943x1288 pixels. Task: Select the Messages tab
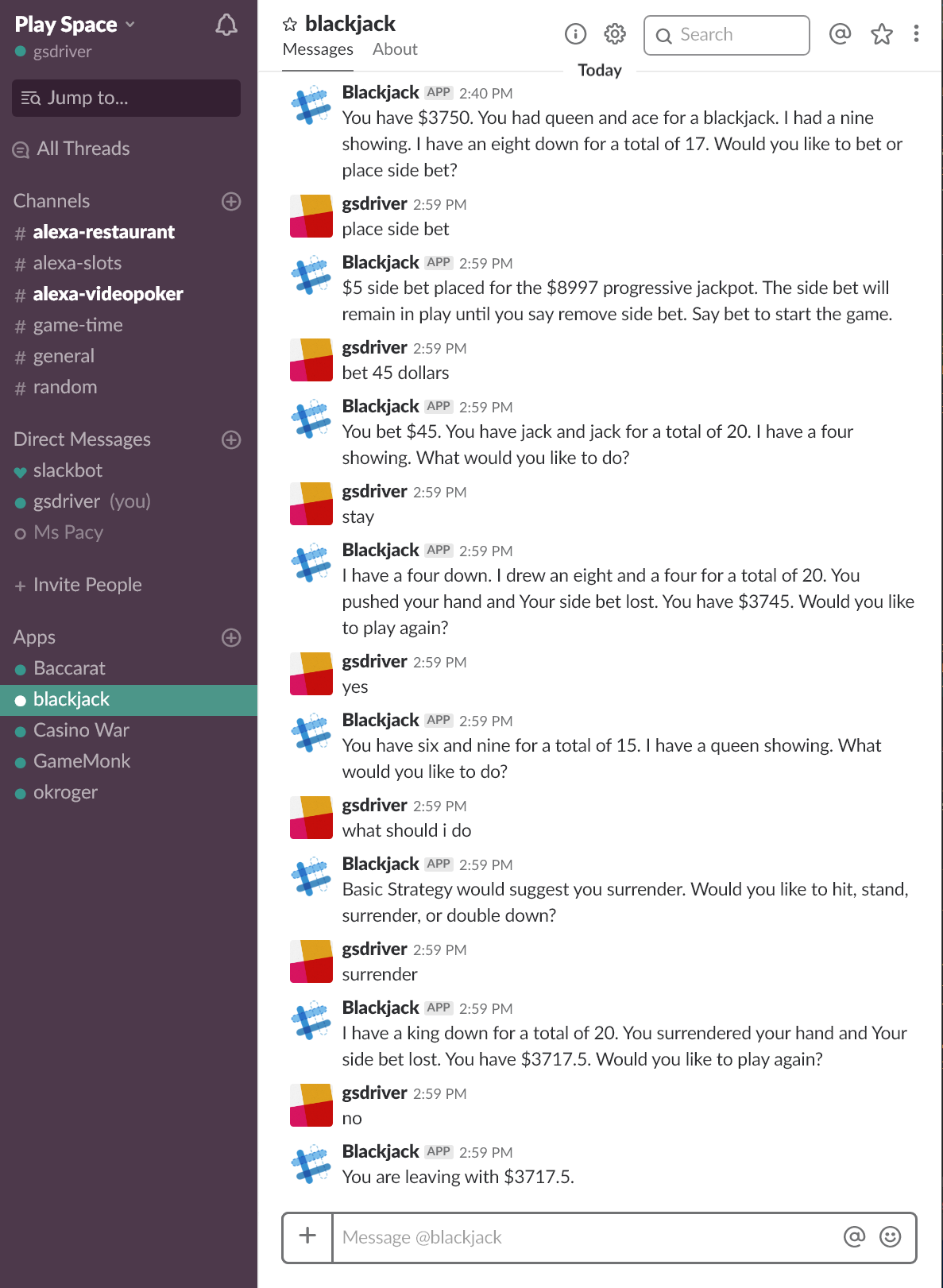click(x=318, y=49)
